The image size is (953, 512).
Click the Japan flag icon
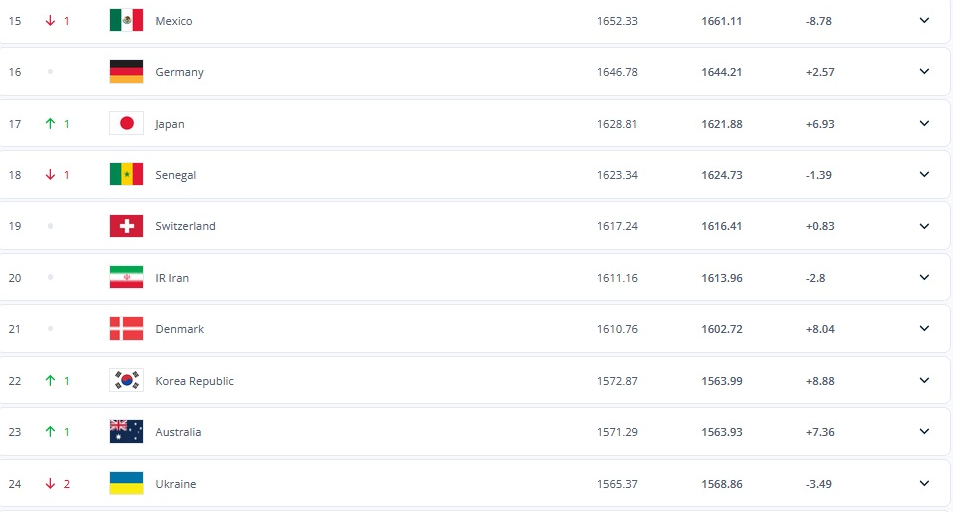tap(126, 124)
